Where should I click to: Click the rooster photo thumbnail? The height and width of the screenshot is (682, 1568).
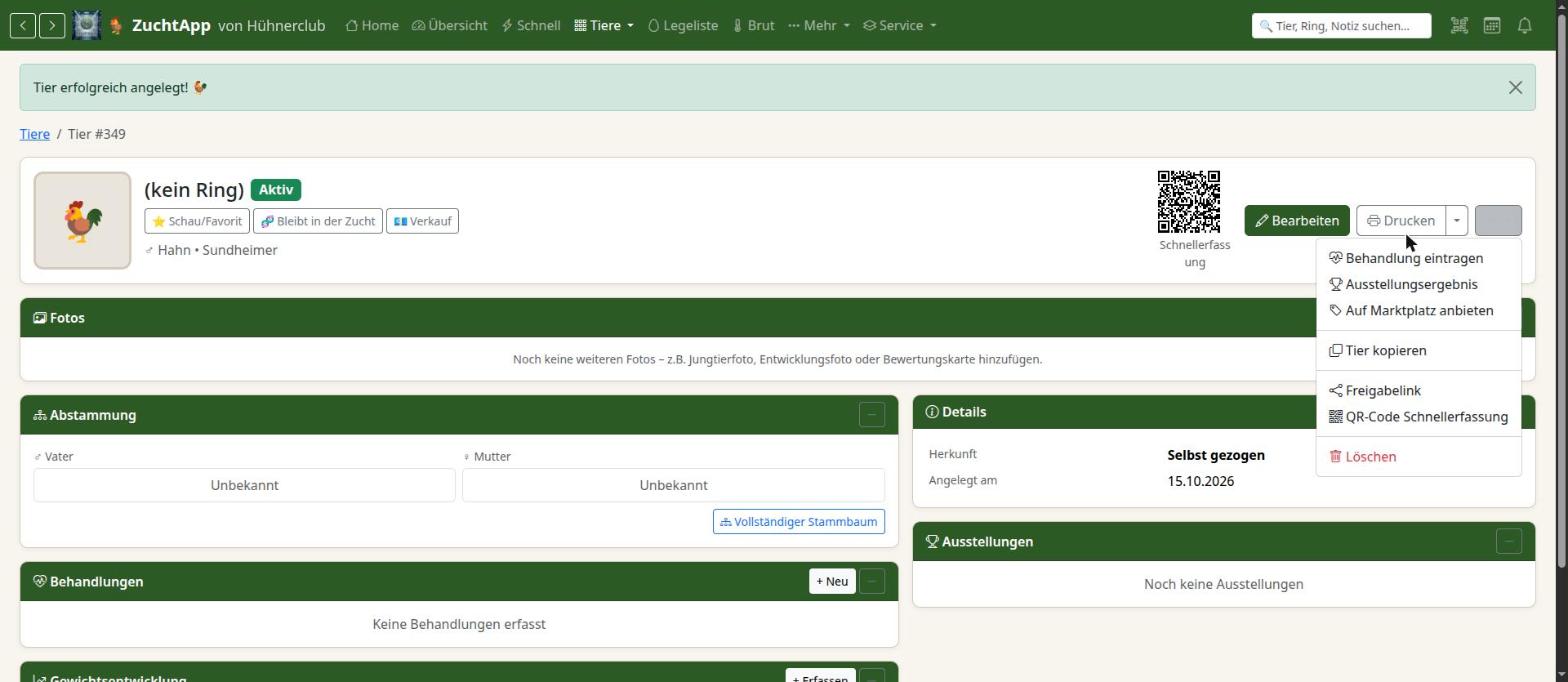point(82,220)
